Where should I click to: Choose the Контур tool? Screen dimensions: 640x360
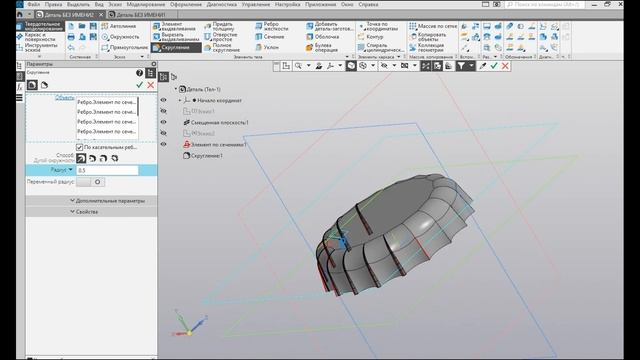click(x=371, y=37)
